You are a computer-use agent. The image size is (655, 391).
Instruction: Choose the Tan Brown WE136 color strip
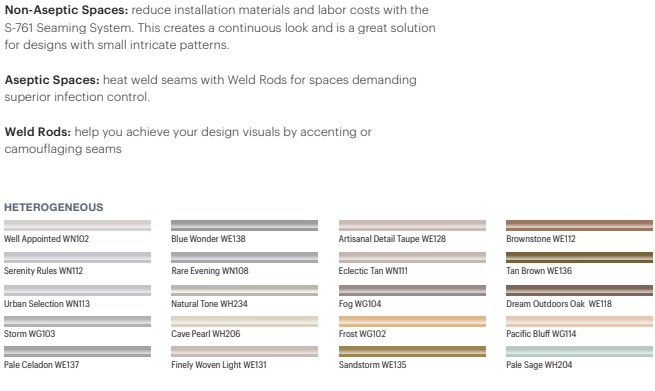pyautogui.click(x=579, y=257)
